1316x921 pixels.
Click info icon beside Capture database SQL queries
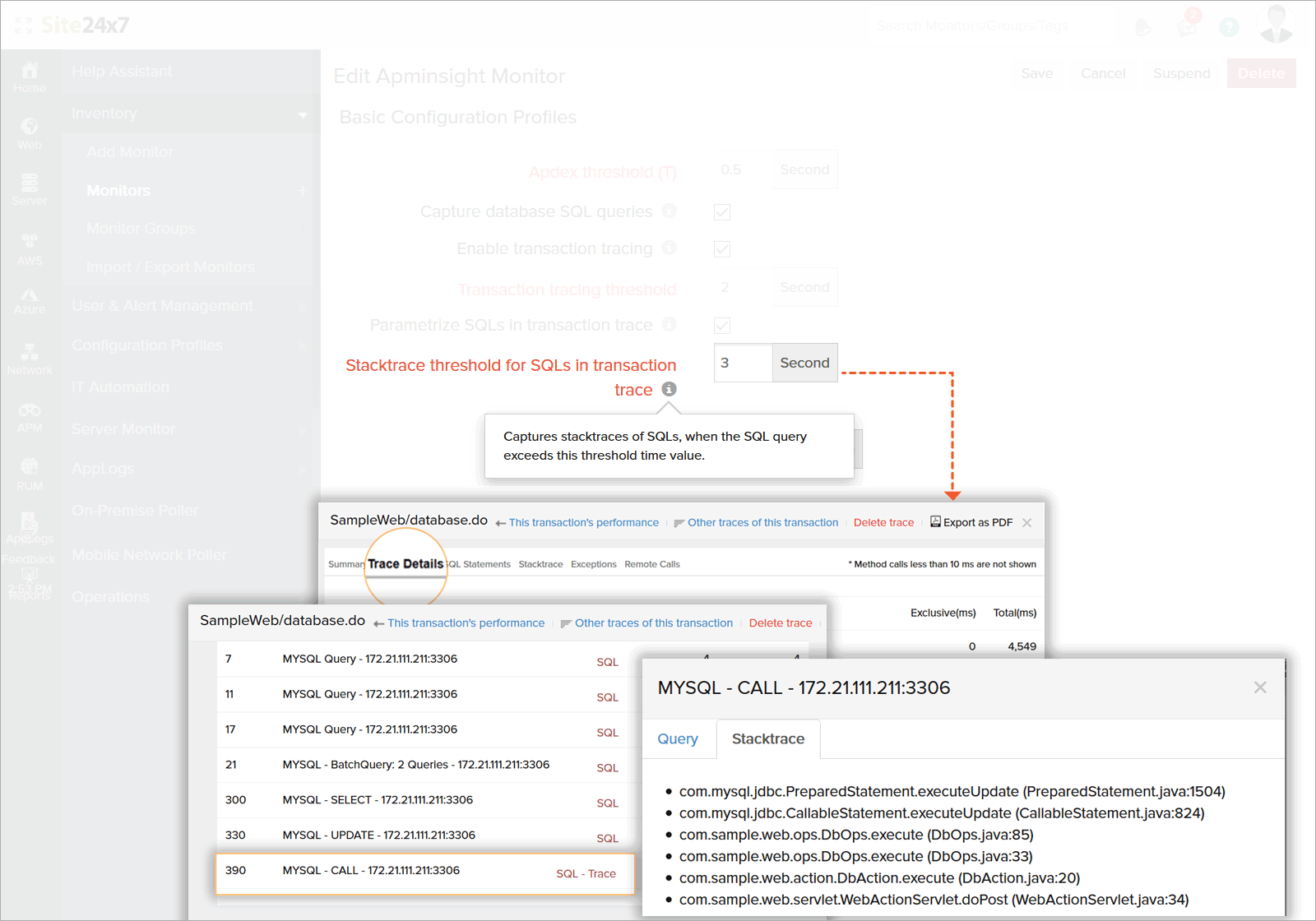pyautogui.click(x=670, y=211)
